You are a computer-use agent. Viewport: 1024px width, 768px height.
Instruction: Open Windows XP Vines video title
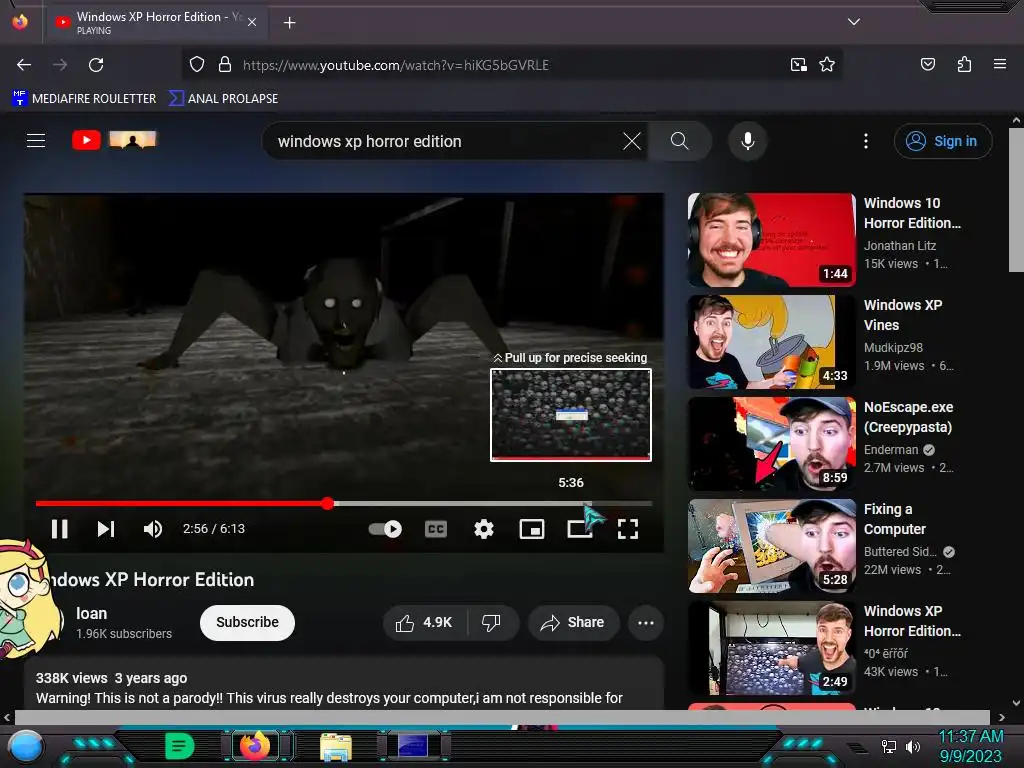pos(903,315)
